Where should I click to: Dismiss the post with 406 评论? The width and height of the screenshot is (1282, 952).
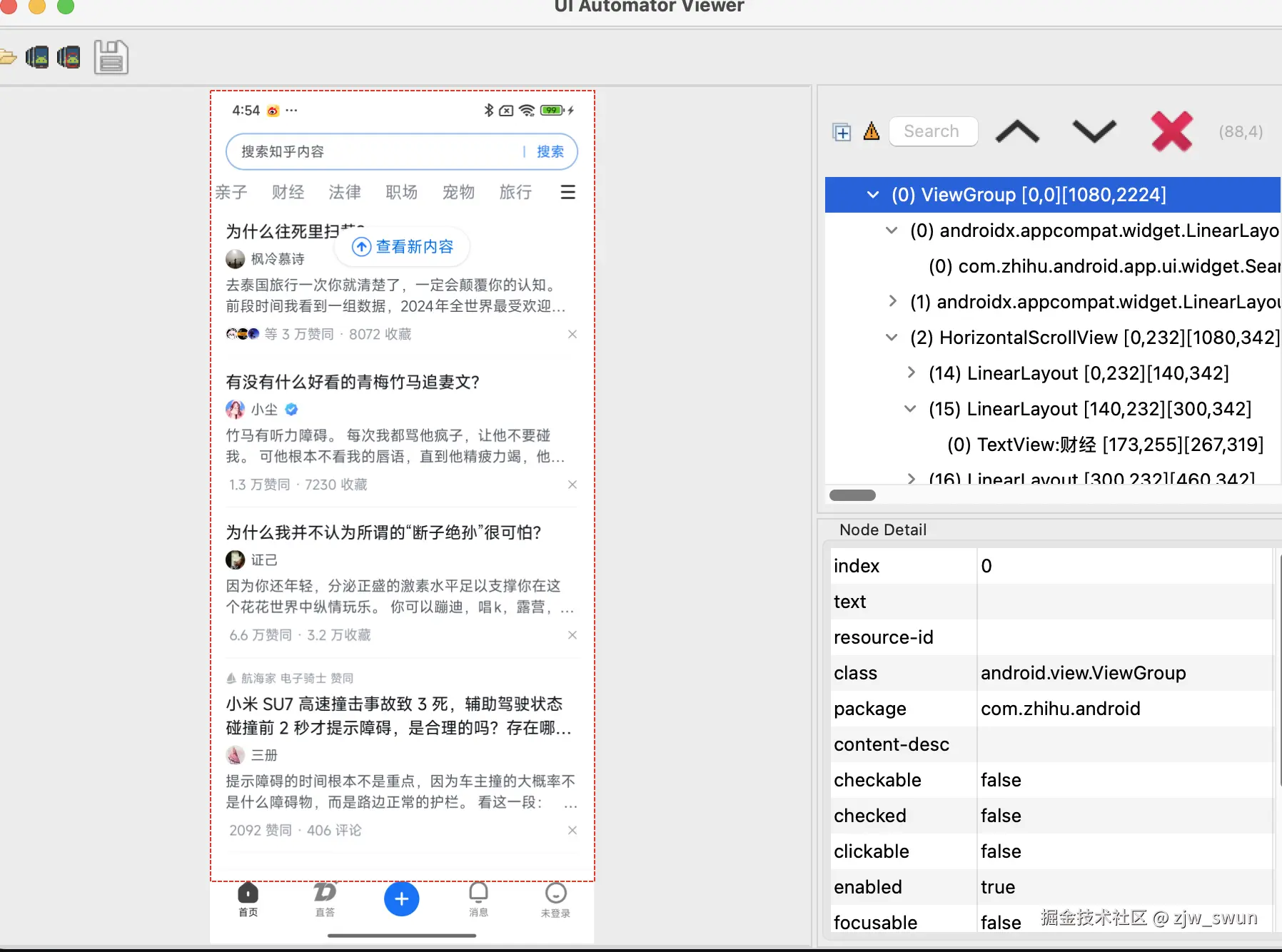pos(572,830)
